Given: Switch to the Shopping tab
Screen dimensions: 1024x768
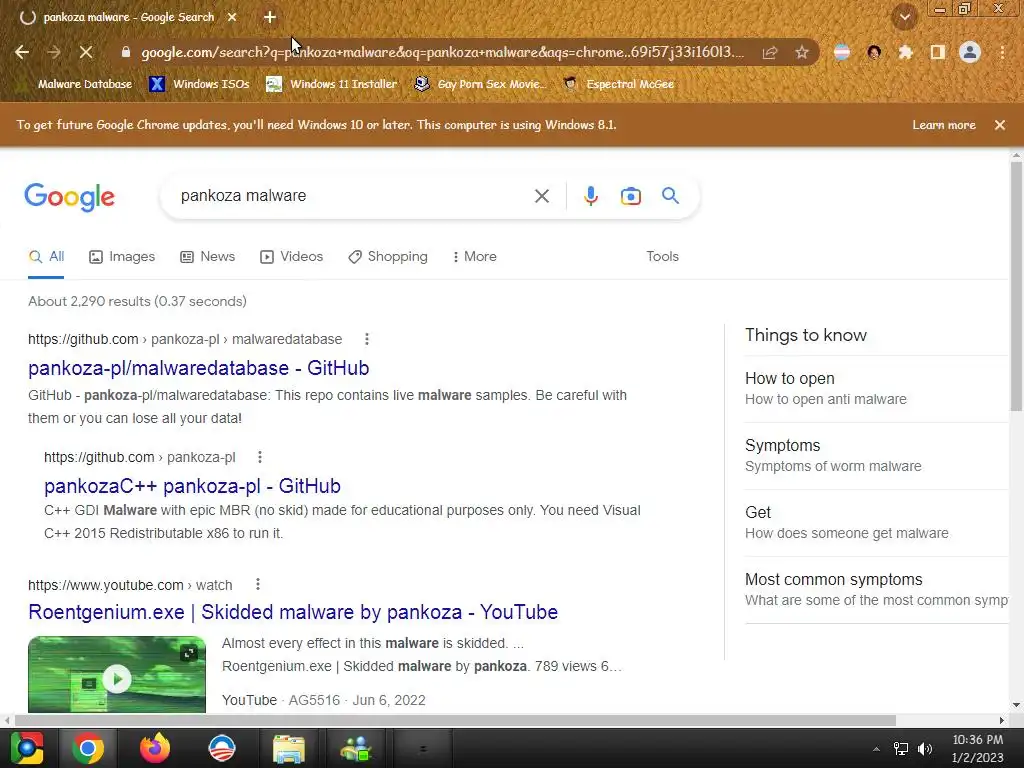Looking at the screenshot, I should (x=388, y=257).
